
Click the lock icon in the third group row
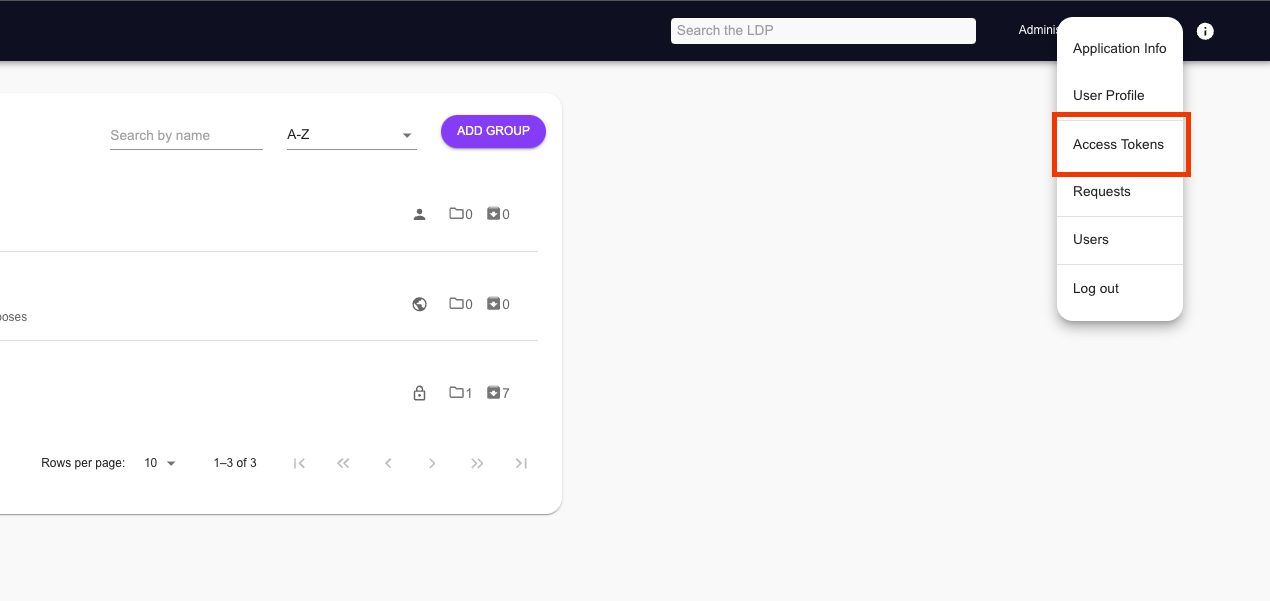point(420,393)
